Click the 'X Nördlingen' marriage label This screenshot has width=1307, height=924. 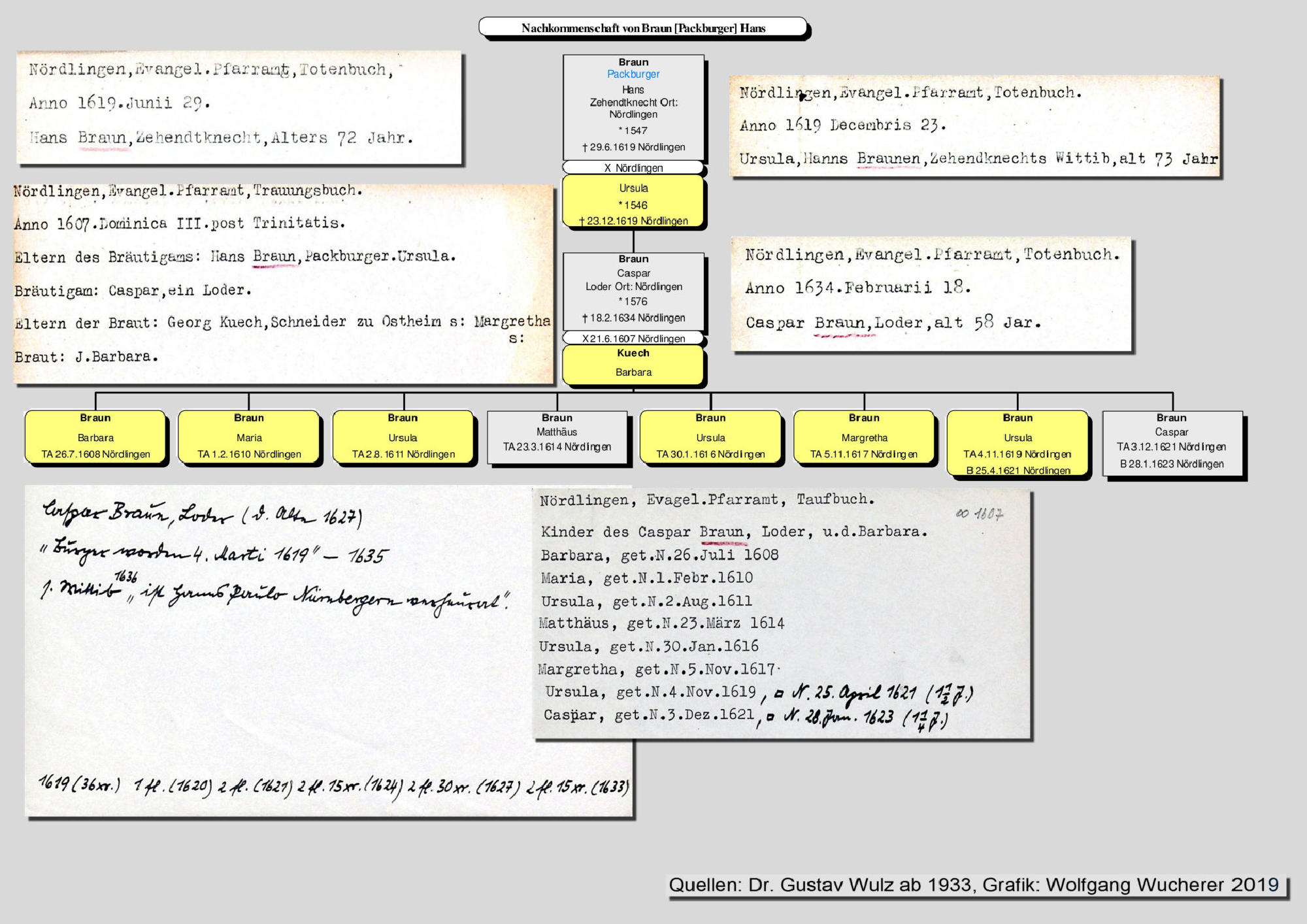tap(633, 168)
